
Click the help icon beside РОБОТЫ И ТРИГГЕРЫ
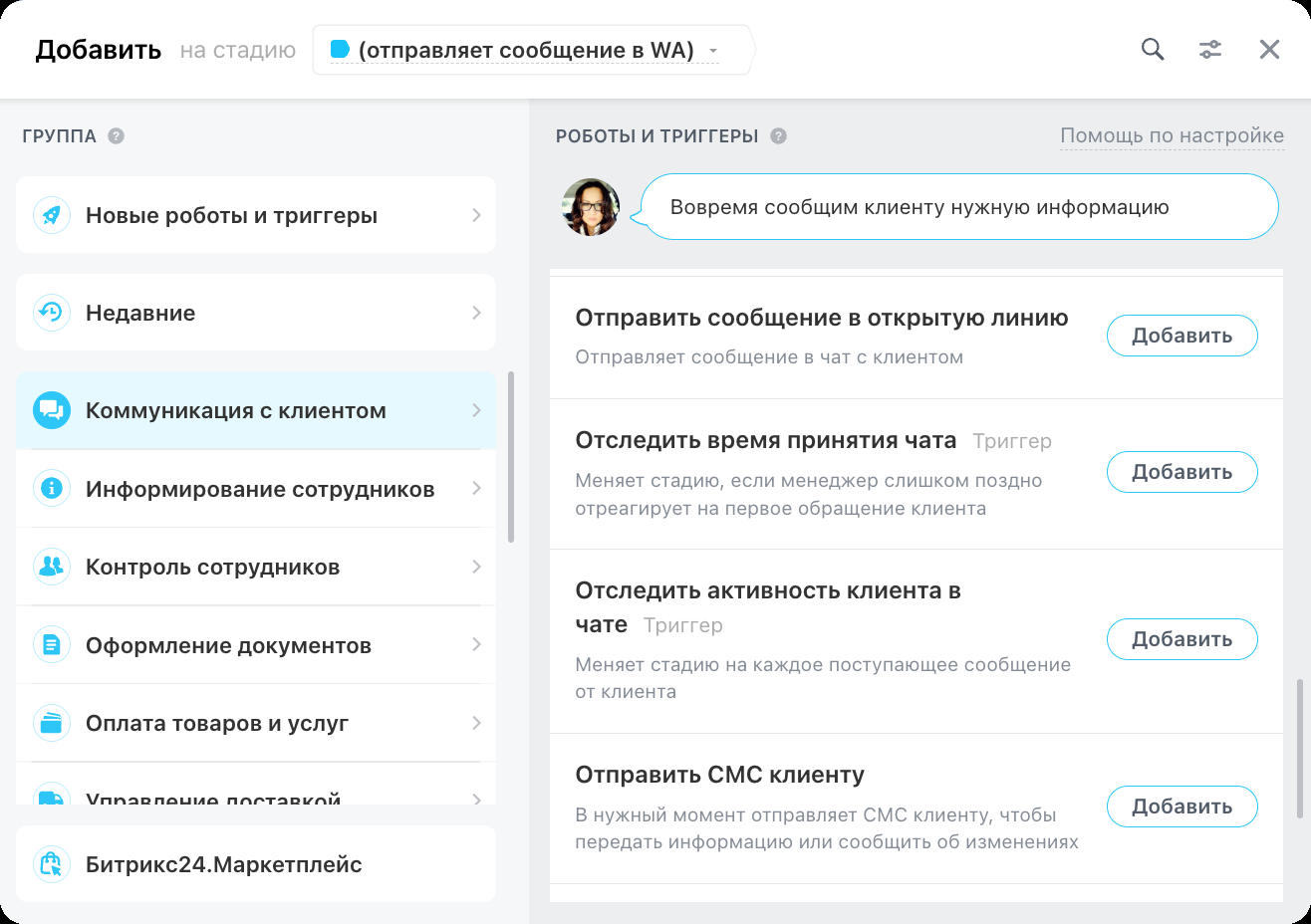pos(779,136)
